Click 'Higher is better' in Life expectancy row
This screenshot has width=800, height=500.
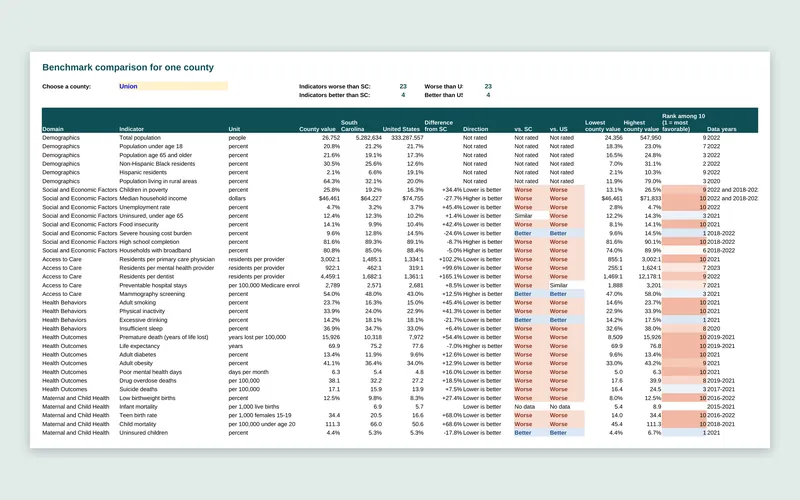[x=483, y=346]
